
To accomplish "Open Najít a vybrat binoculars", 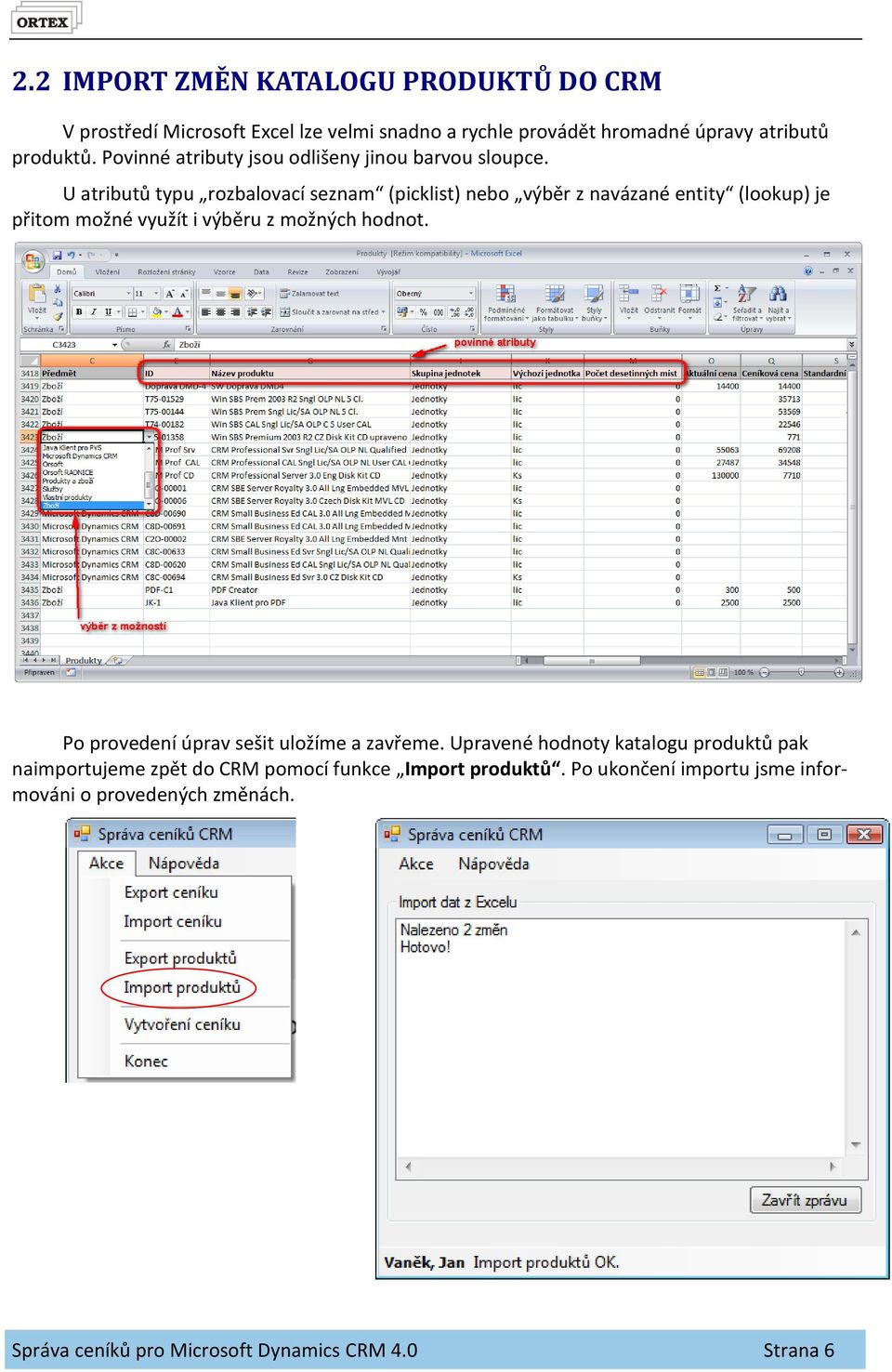I will coord(779,304).
